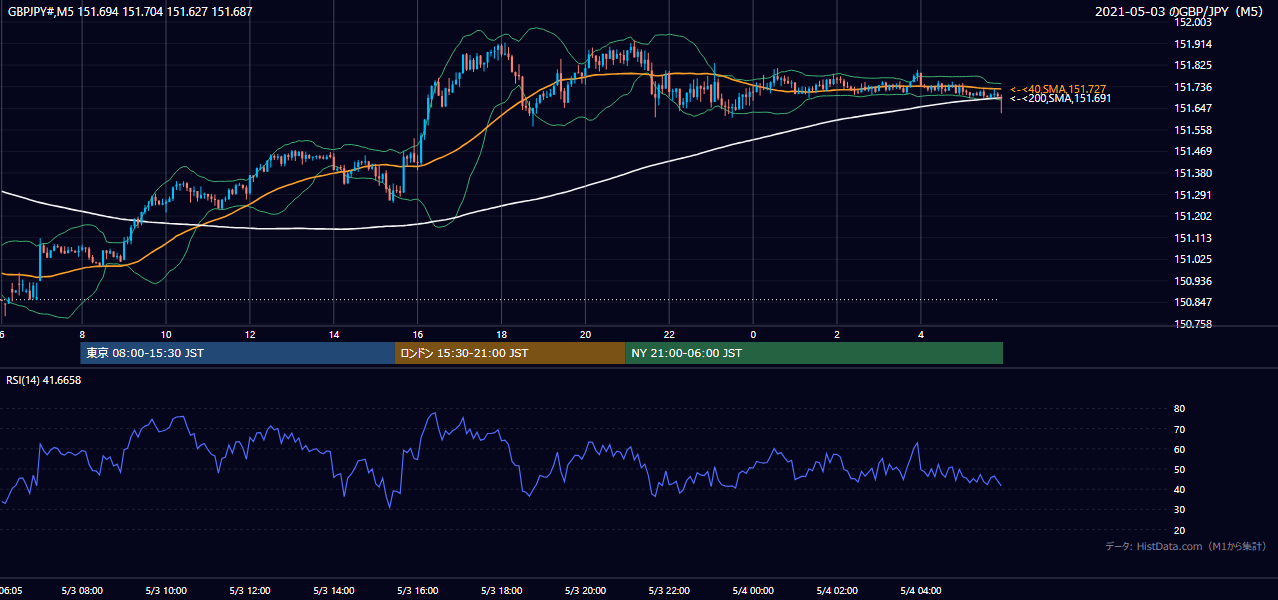
Task: Click the 5/4 04:00 date label
Action: click(x=921, y=591)
